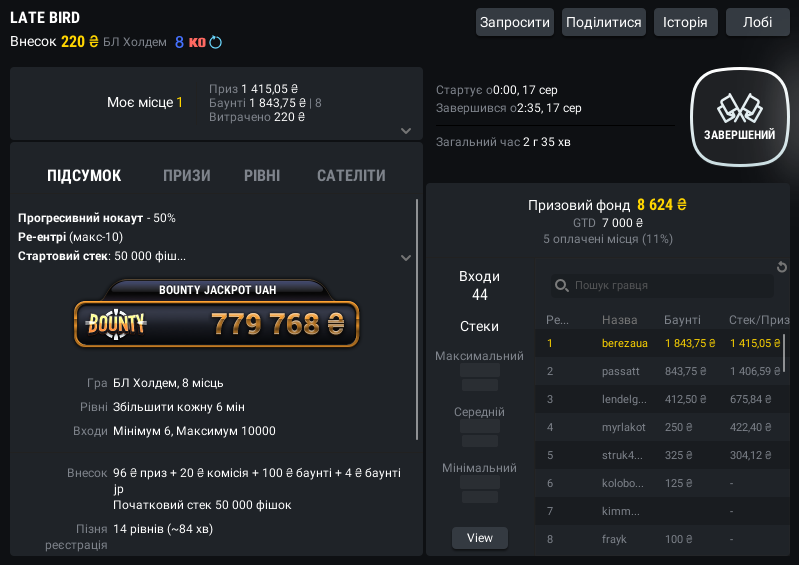Focus the Пошук гравця search field

[662, 285]
